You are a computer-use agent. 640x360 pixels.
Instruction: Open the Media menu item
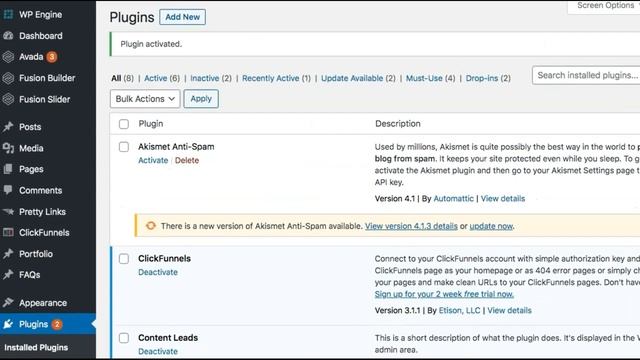tap(31, 148)
